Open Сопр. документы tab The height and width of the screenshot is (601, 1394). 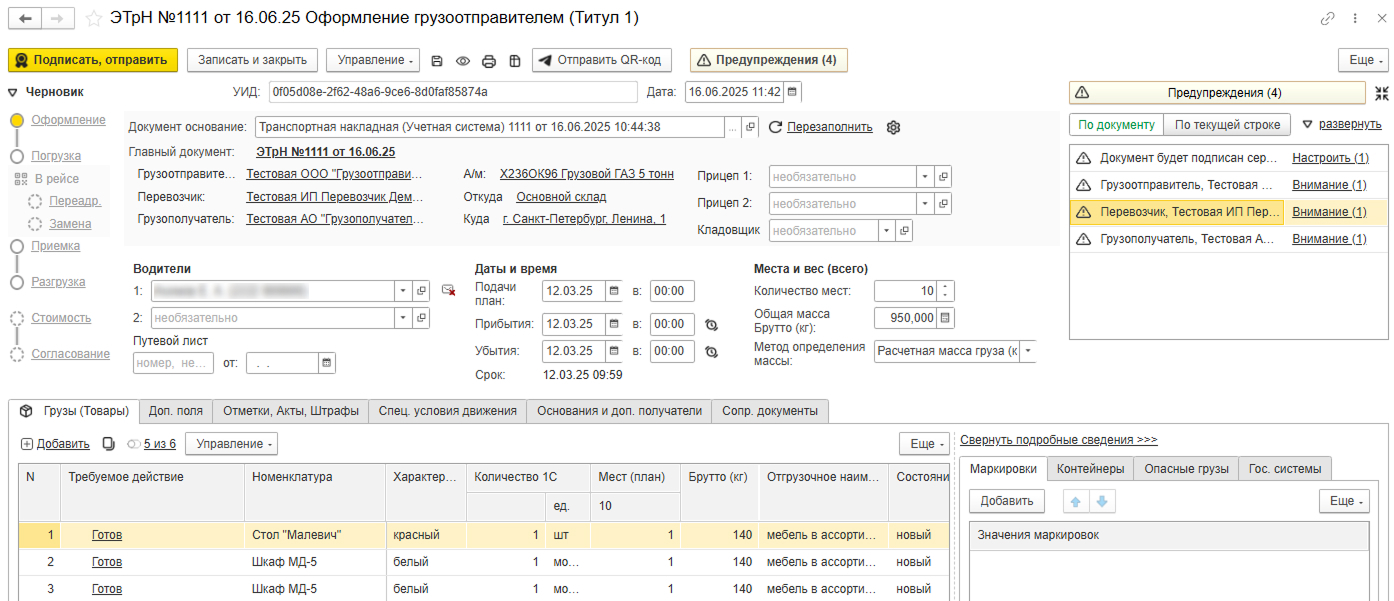(x=770, y=411)
